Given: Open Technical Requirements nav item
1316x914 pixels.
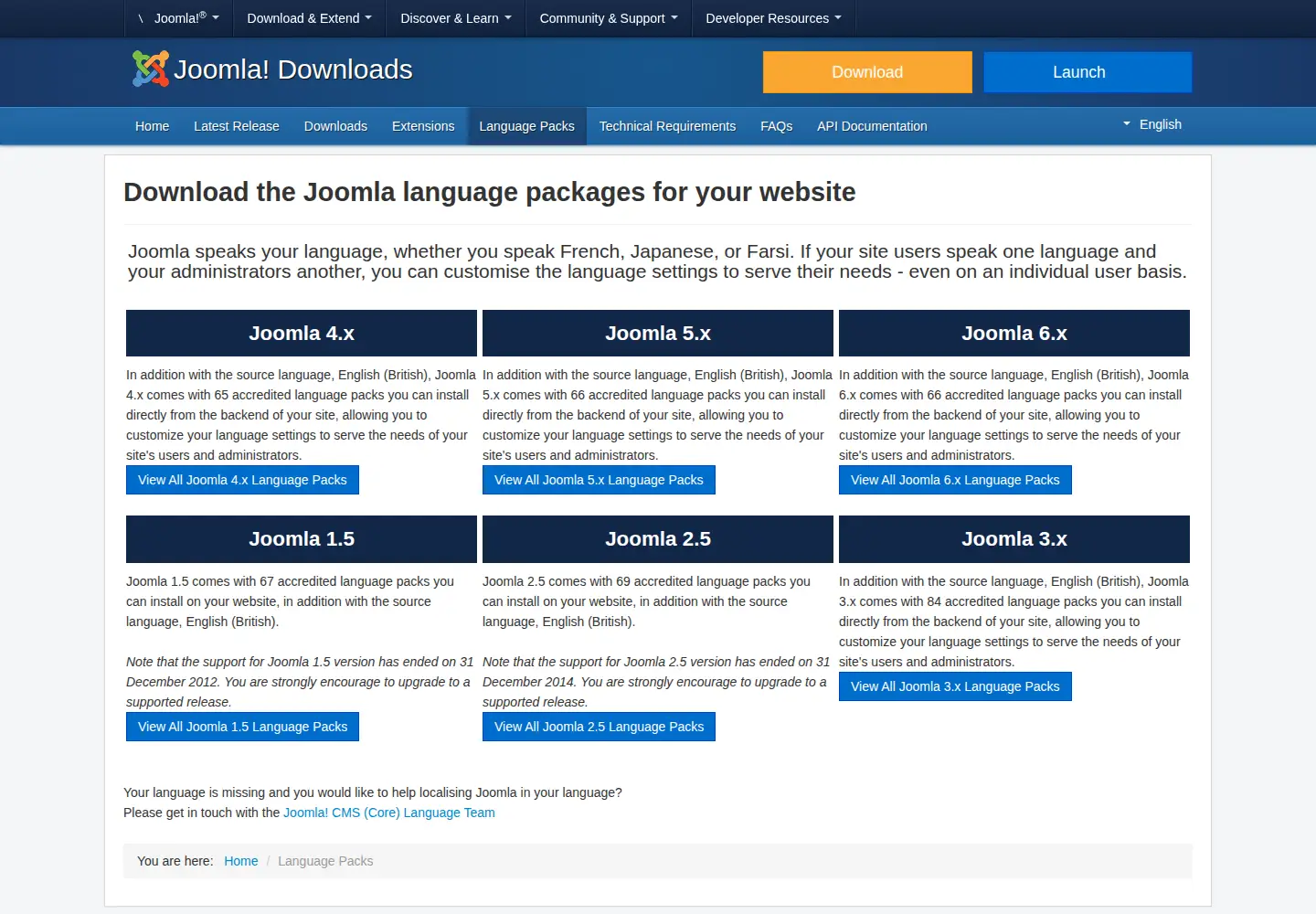Looking at the screenshot, I should click(667, 126).
